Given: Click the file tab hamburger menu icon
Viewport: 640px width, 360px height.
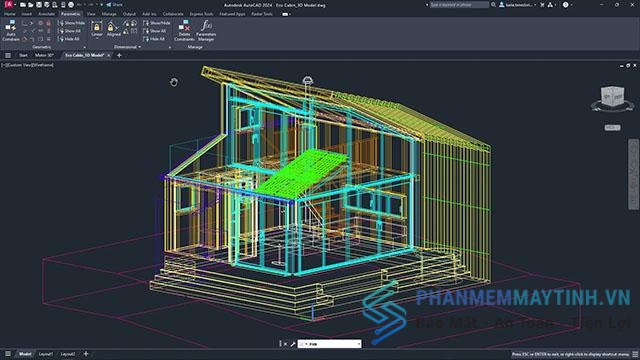Looking at the screenshot, I should (8, 55).
